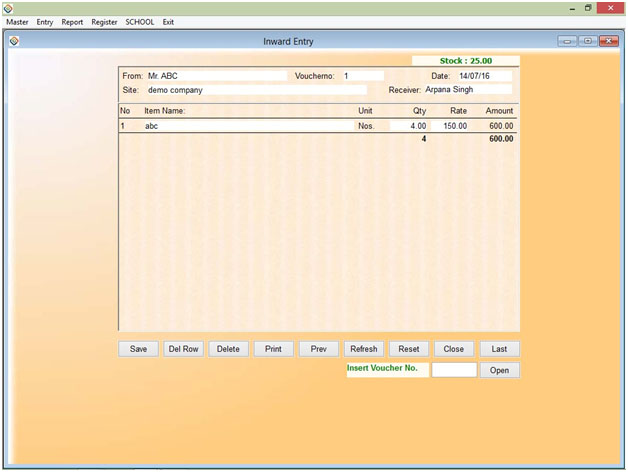The width and height of the screenshot is (628, 472).
Task: Click the Open button beside voucher field
Action: [499, 370]
